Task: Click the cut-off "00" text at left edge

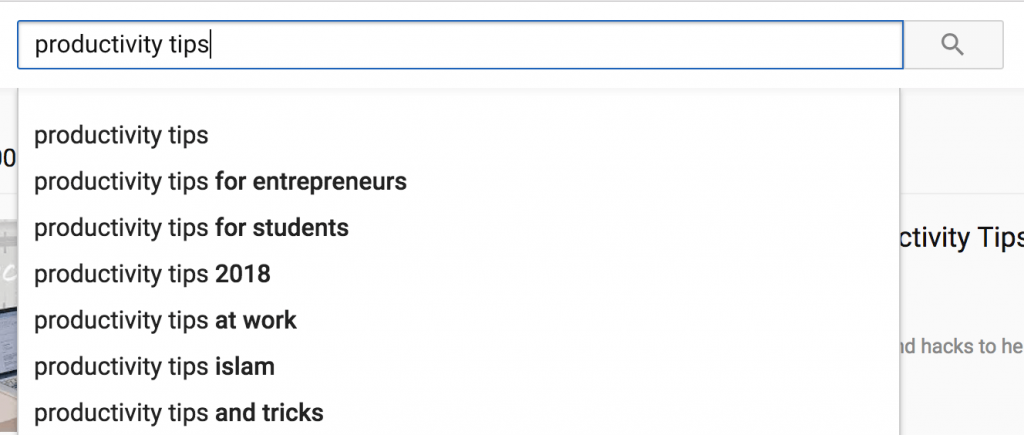Action: coord(7,157)
